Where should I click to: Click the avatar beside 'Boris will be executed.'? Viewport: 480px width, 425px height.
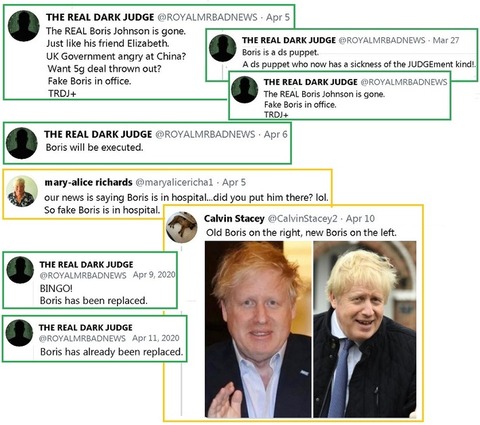tap(22, 143)
